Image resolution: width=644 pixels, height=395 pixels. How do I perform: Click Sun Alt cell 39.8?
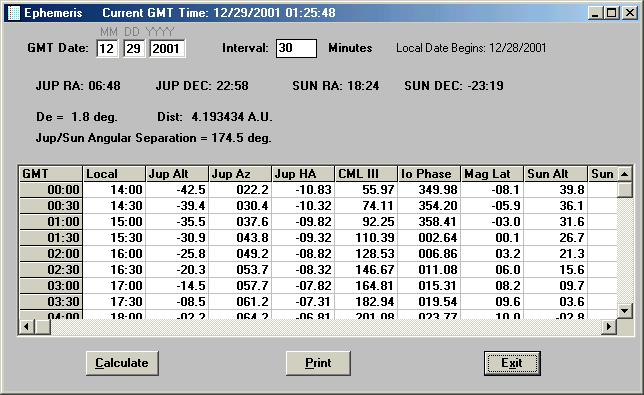[x=556, y=190]
